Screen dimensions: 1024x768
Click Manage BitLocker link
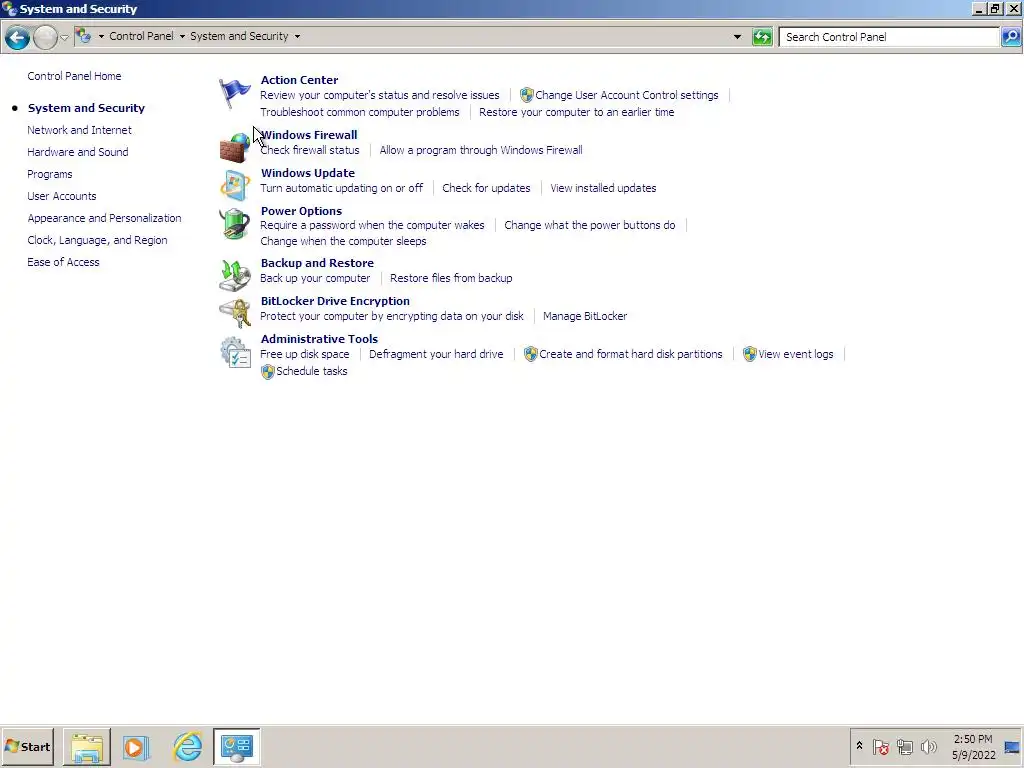pyautogui.click(x=584, y=316)
